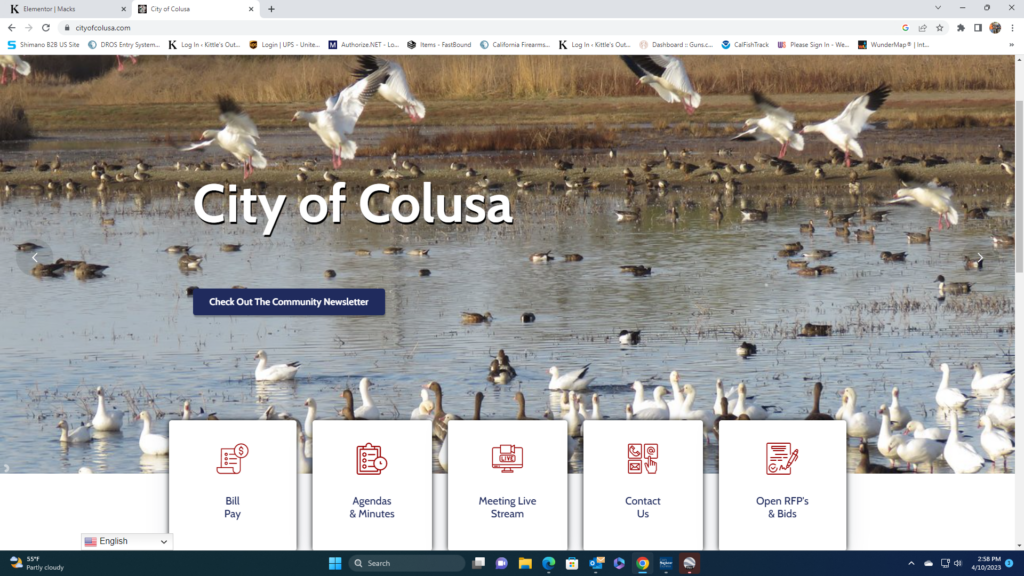Open the Contact Us phone and email icon
Image resolution: width=1024 pixels, height=576 pixels.
pyautogui.click(x=643, y=458)
